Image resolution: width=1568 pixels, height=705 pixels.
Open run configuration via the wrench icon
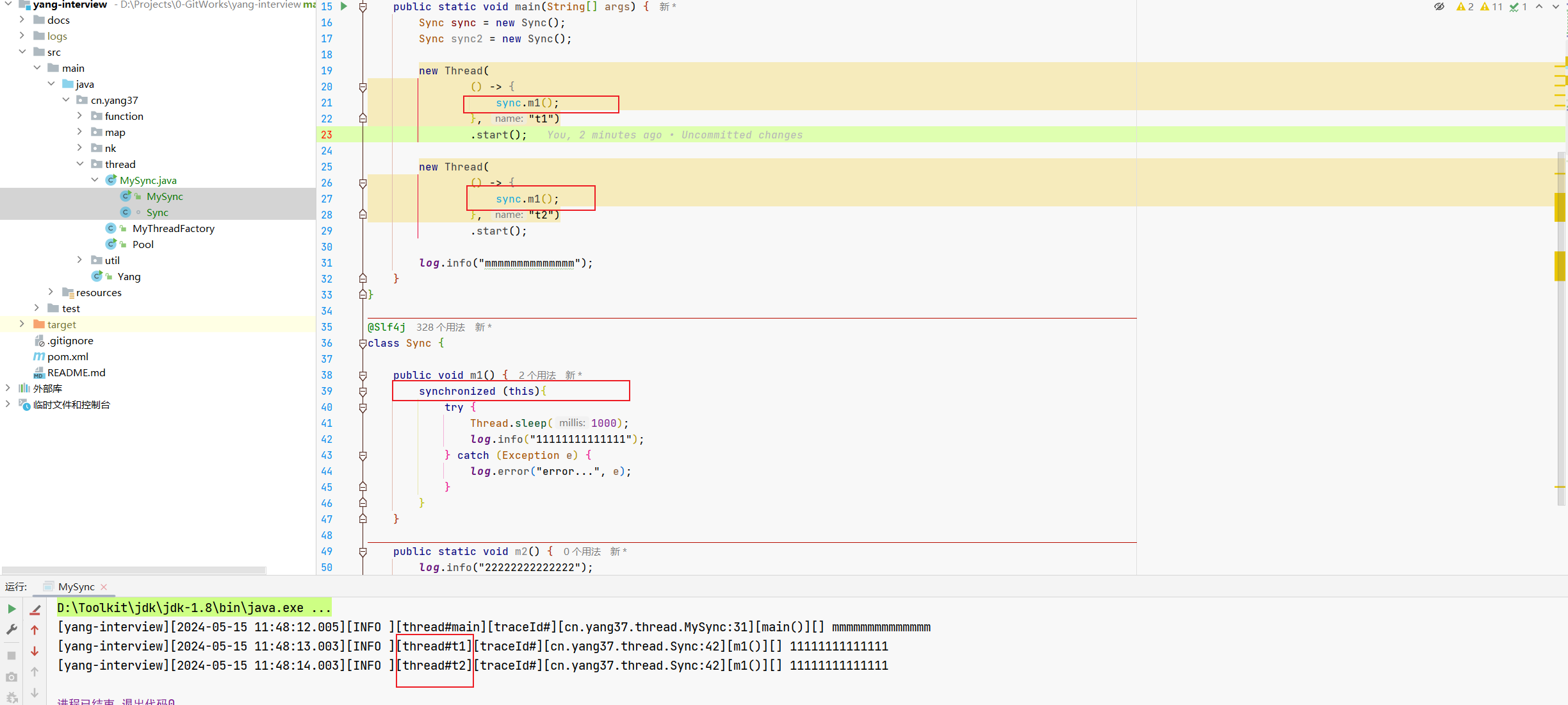pyautogui.click(x=12, y=630)
